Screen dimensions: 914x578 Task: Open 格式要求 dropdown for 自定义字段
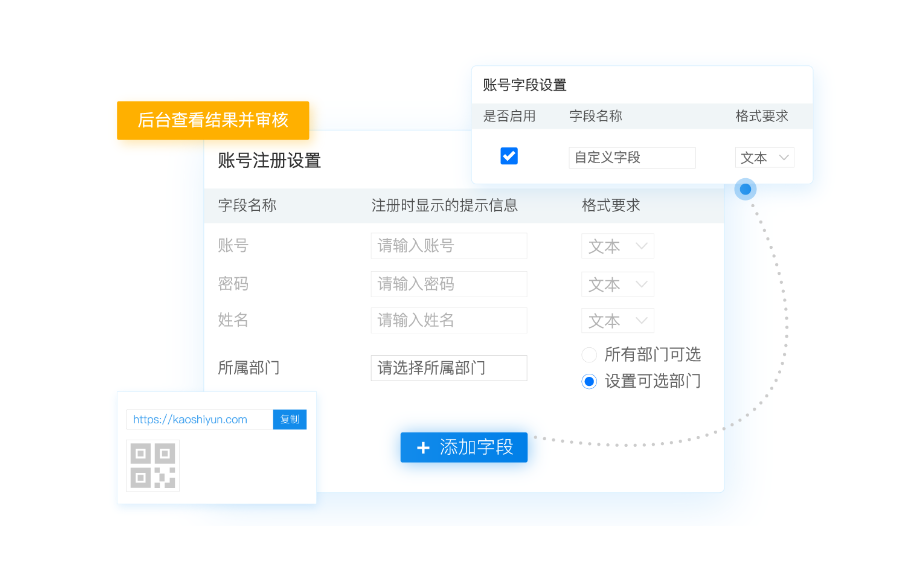pos(765,158)
